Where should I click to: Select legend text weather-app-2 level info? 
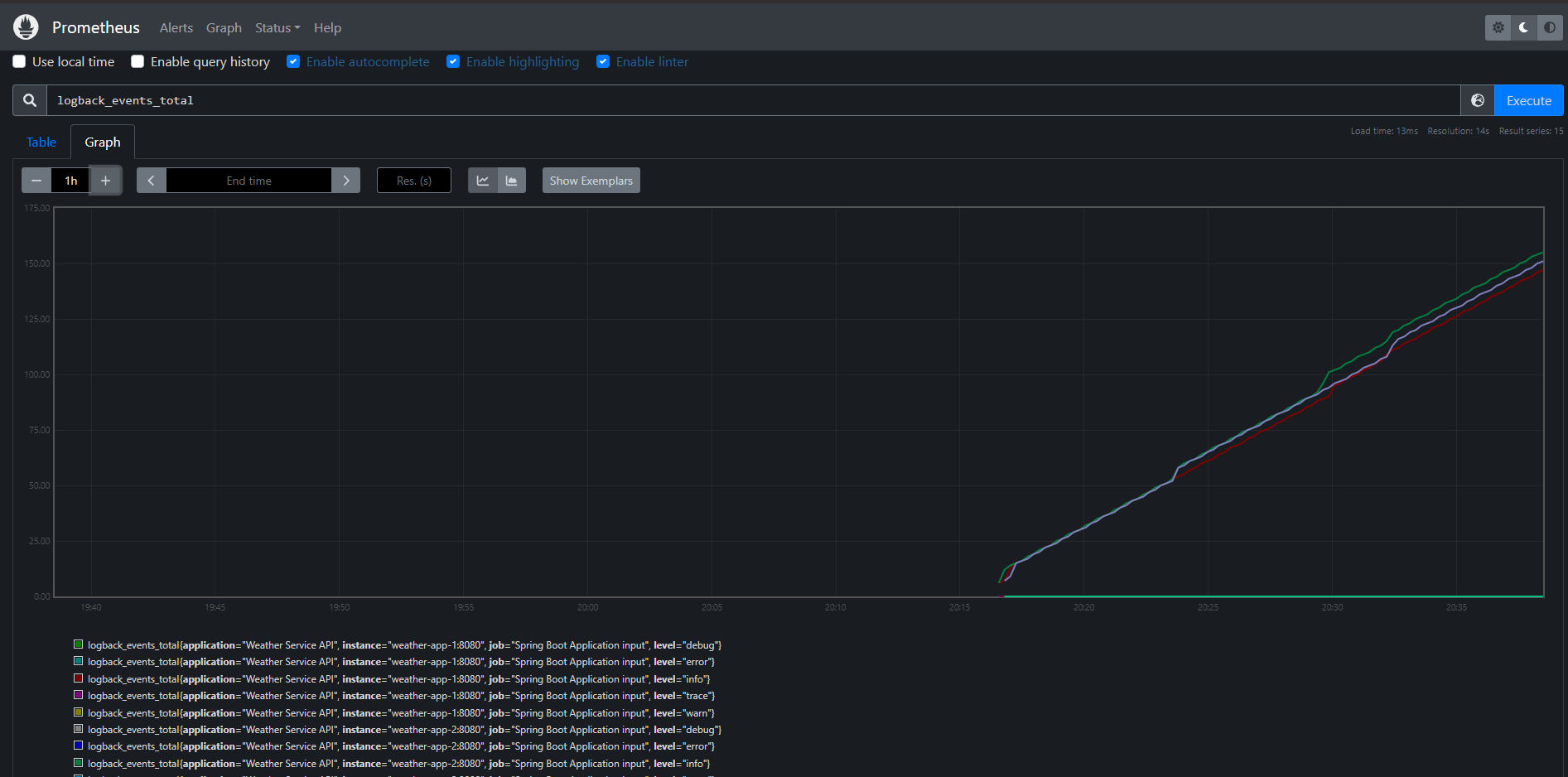[399, 764]
